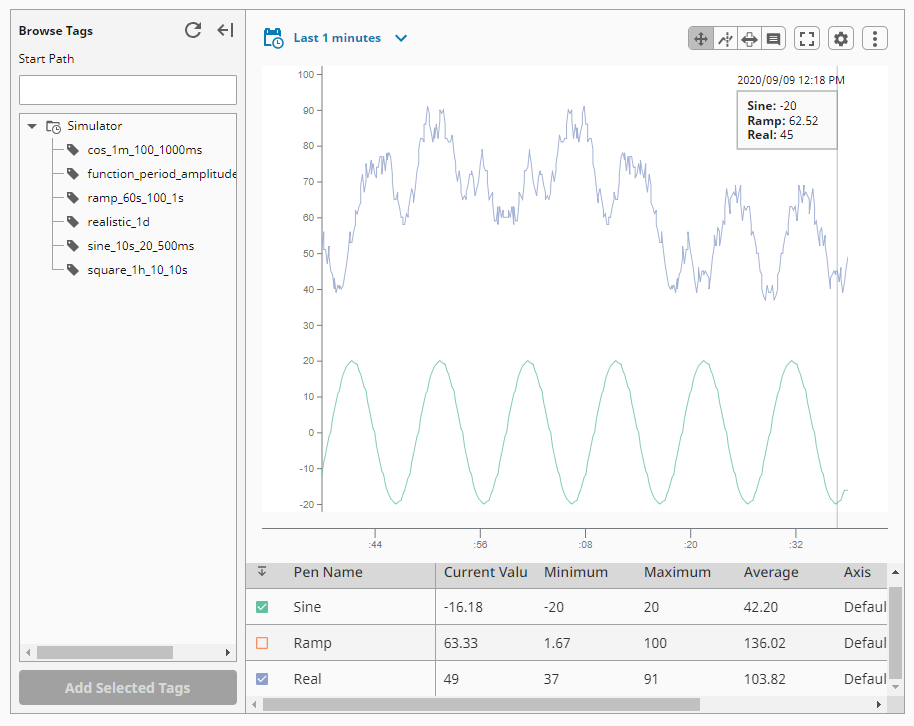Enable the Ramp pen checkbox
914x726 pixels.
click(262, 643)
